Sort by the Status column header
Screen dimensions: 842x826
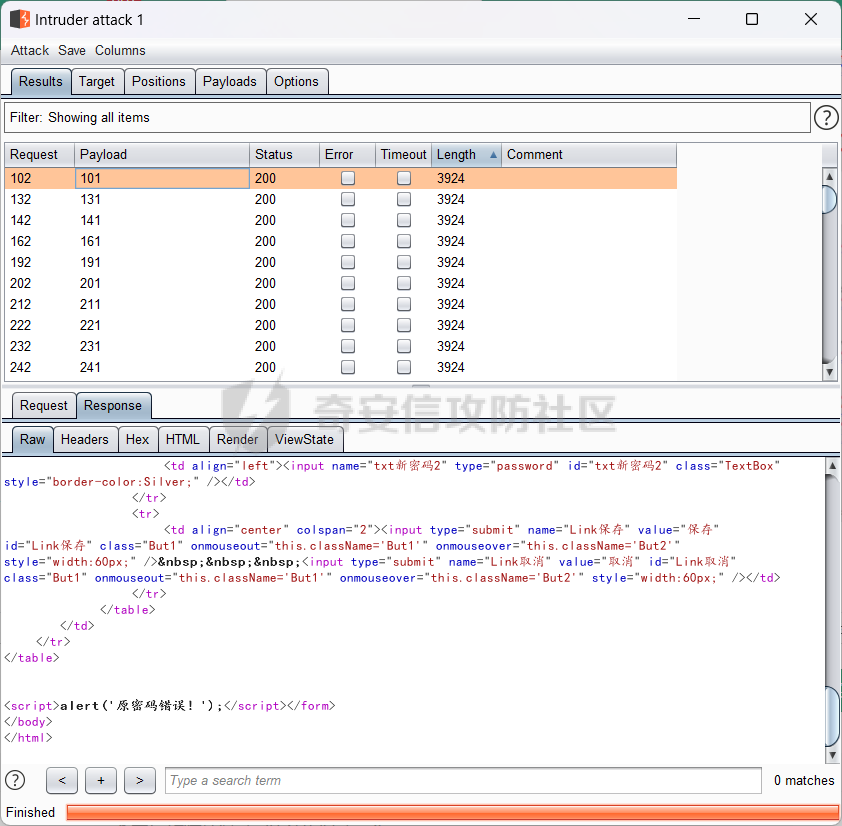pyautogui.click(x=284, y=155)
